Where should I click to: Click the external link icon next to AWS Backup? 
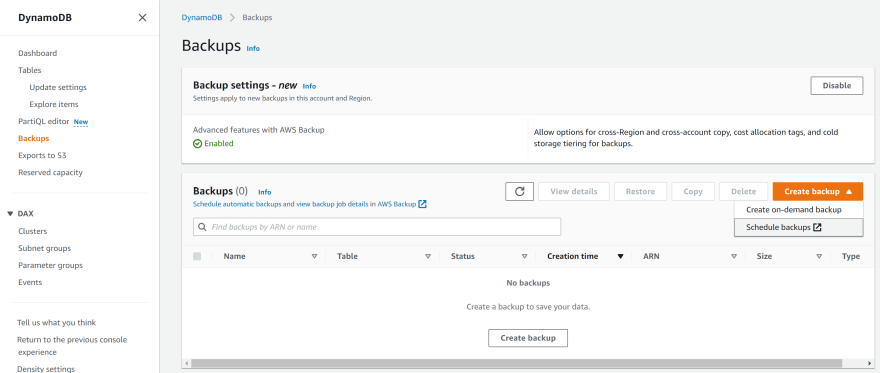(423, 204)
